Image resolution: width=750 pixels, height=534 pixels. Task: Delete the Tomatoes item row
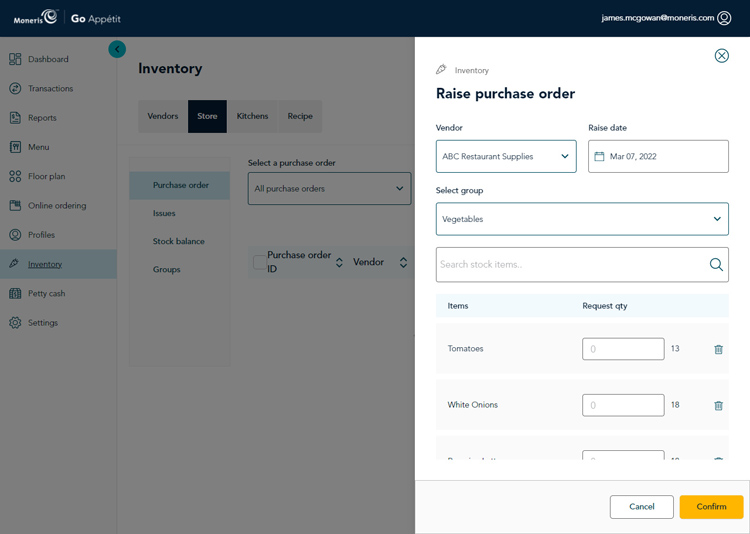tap(718, 349)
